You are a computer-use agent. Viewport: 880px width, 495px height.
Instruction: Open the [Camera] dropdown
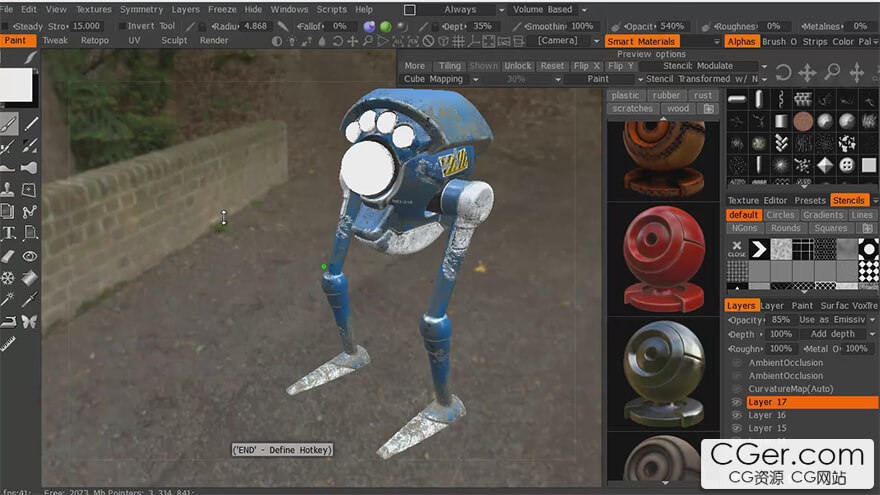tap(565, 41)
